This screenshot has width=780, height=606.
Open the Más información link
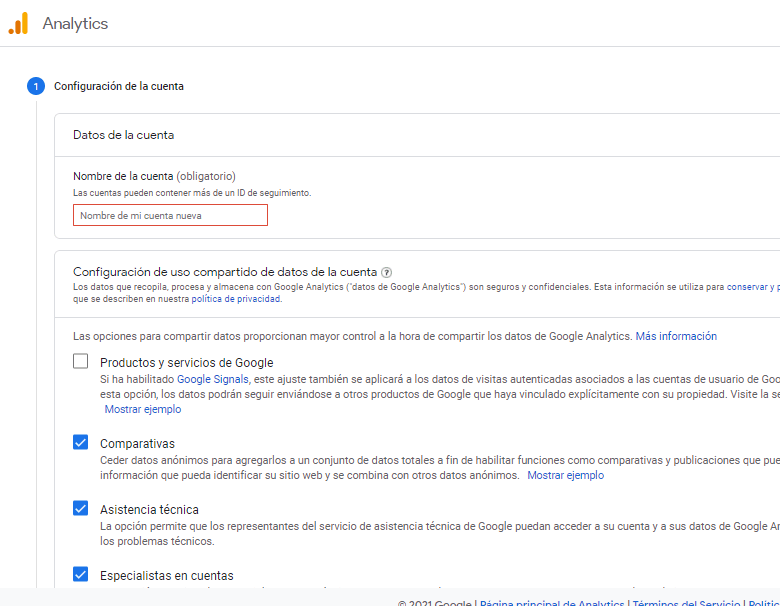click(x=676, y=336)
